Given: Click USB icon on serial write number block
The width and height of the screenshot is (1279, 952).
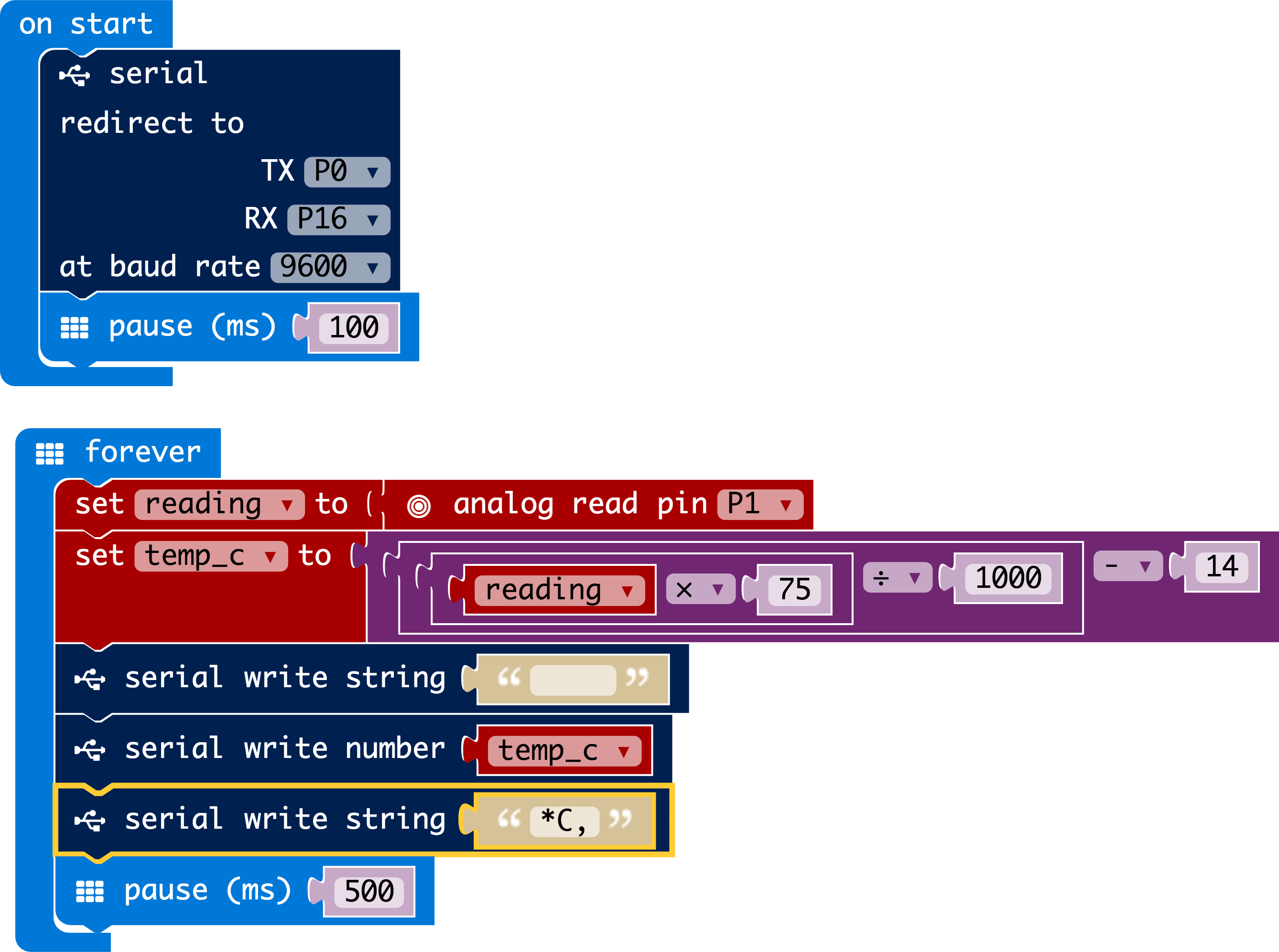Looking at the screenshot, I should (90, 750).
